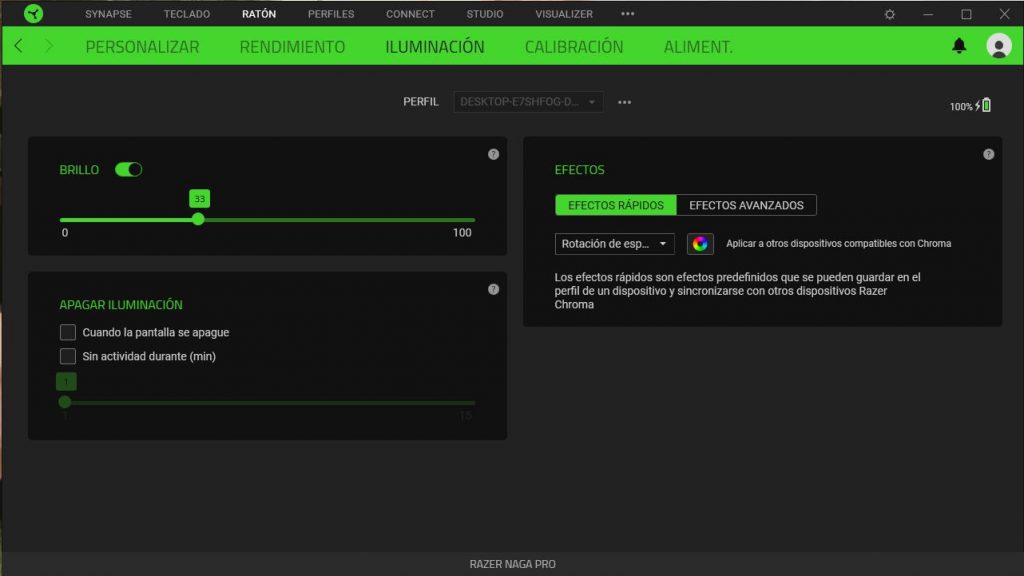Click the inactivity minutes slider handle

[x=65, y=402]
